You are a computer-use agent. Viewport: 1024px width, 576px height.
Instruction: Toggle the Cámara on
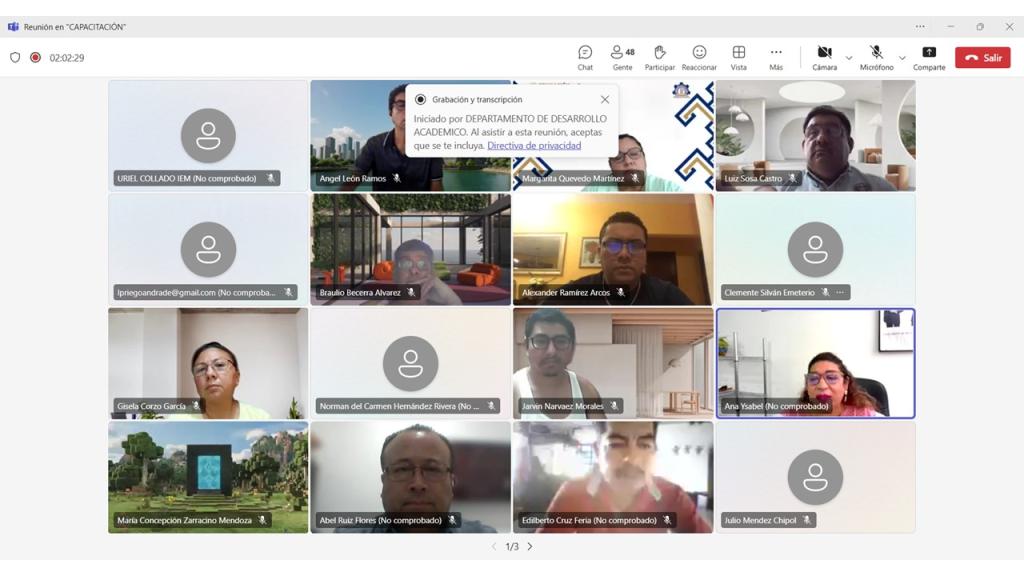[824, 57]
